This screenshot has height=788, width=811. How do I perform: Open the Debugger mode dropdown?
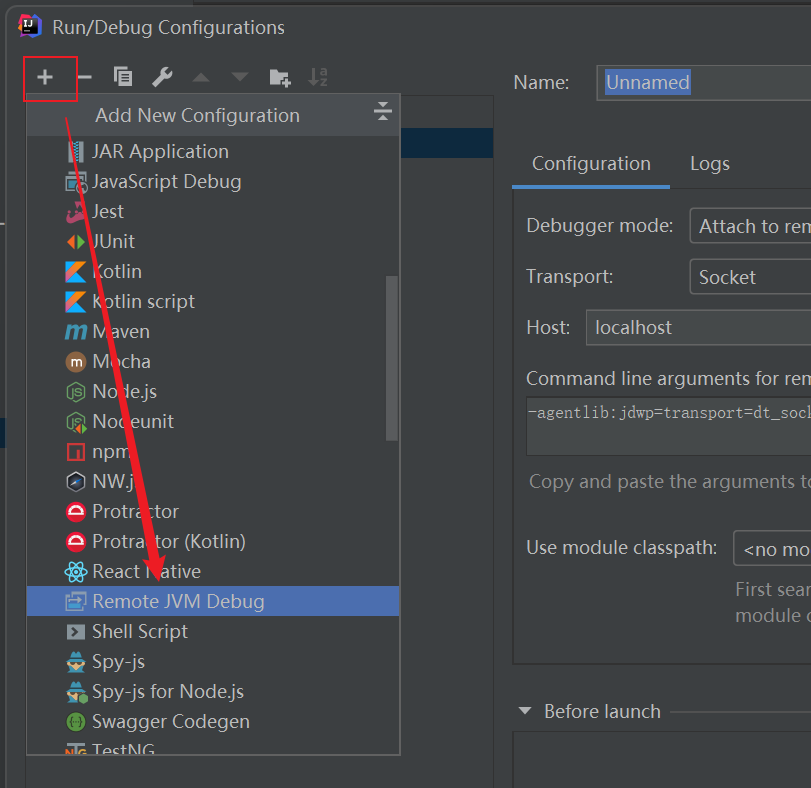[x=750, y=226]
